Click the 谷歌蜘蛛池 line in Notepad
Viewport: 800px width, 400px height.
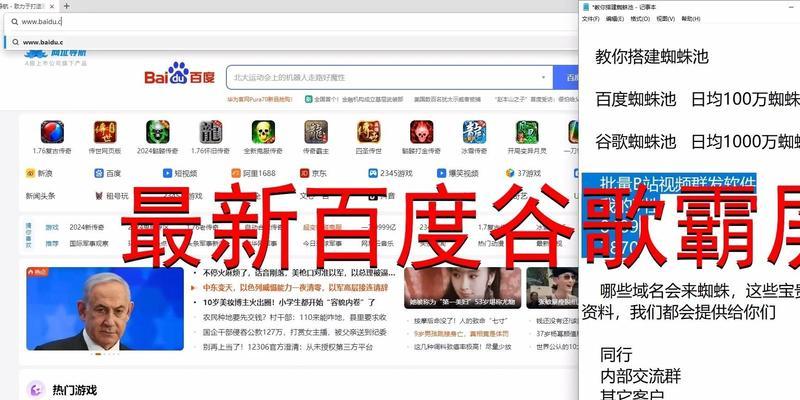(x=697, y=141)
